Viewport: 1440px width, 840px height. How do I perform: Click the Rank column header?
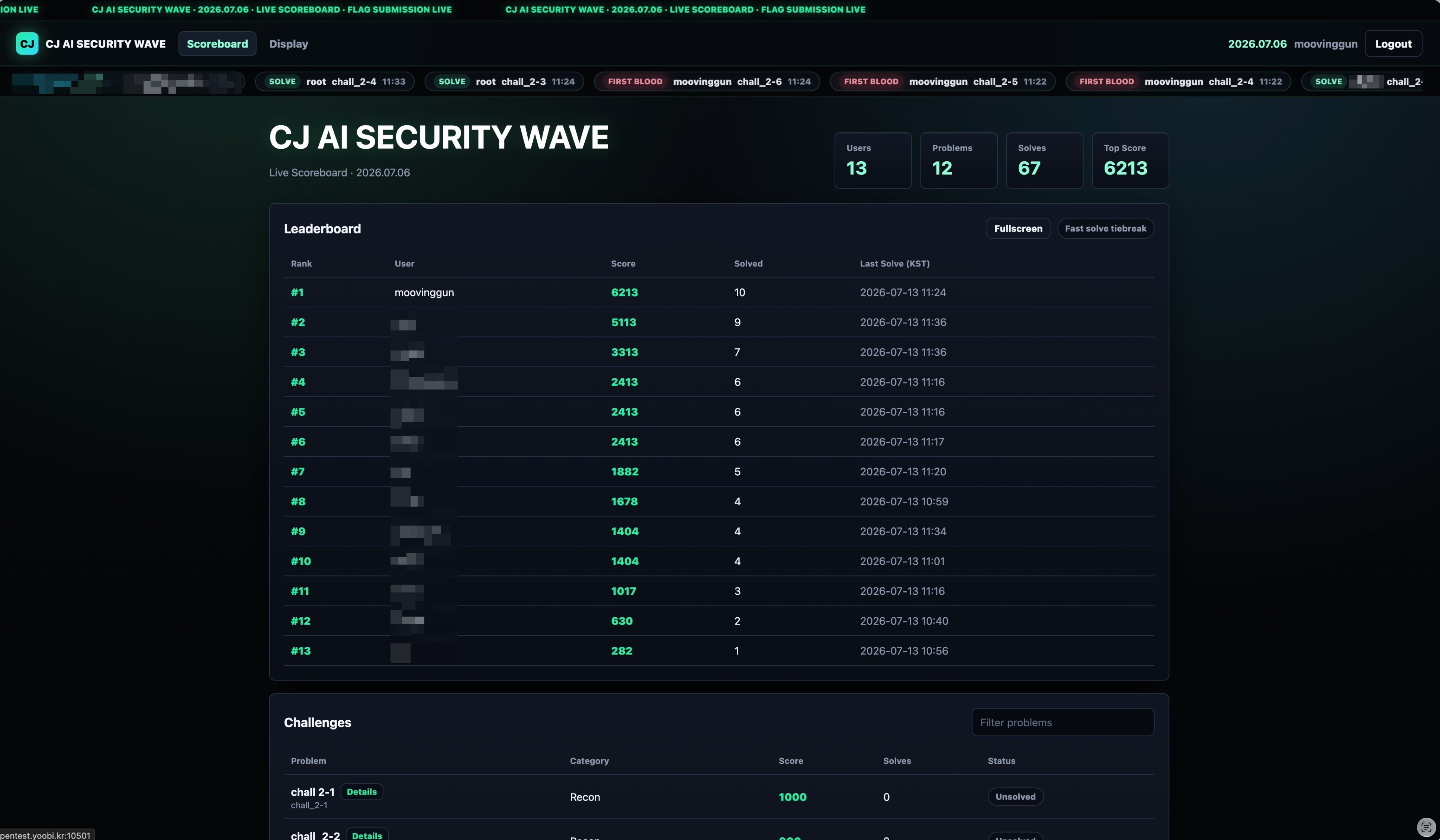pyautogui.click(x=301, y=263)
